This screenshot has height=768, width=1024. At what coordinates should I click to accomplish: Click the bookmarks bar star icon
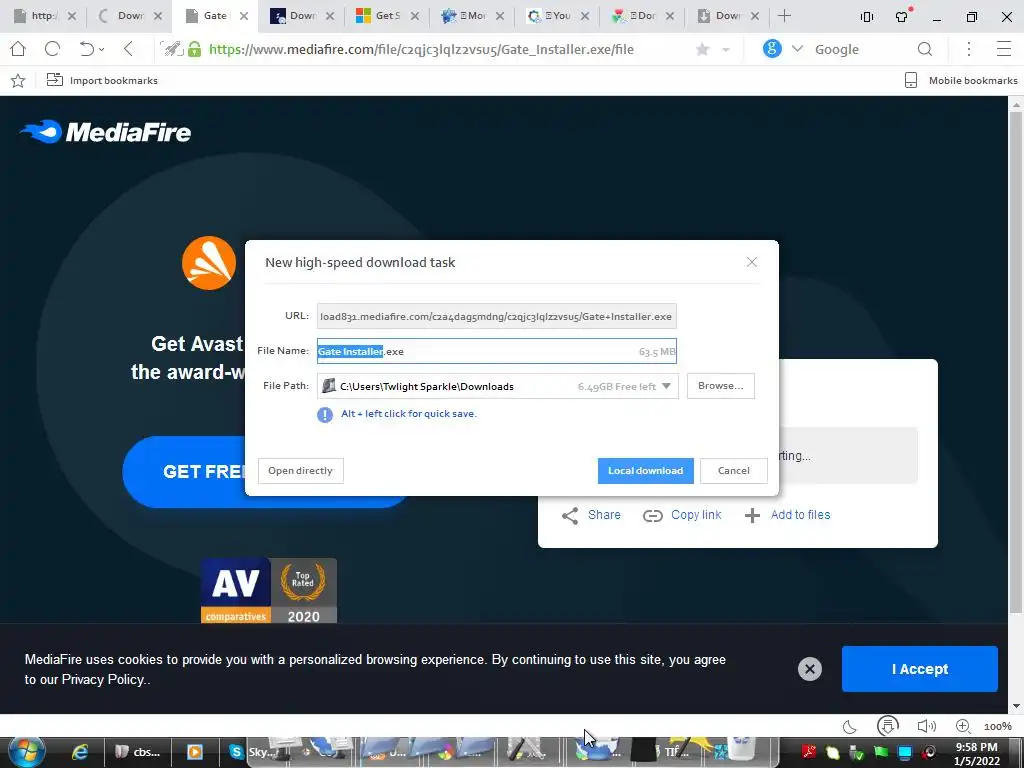18,80
